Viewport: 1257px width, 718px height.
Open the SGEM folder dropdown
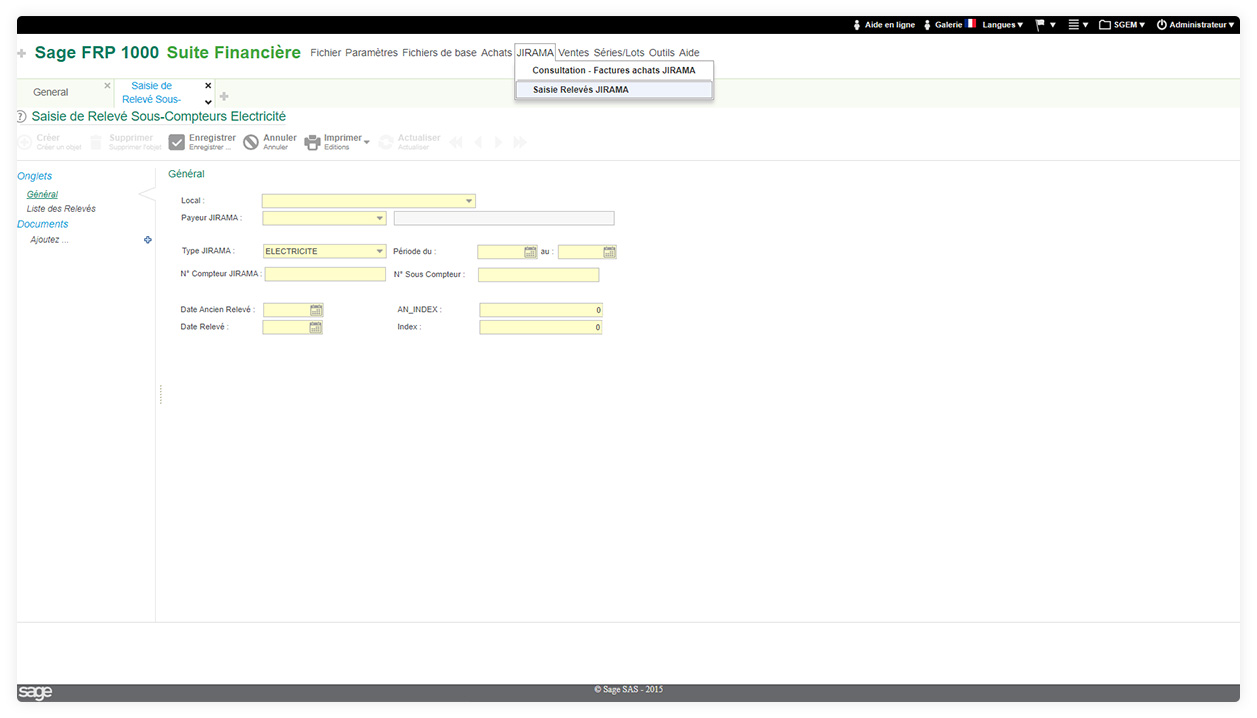pyautogui.click(x=1122, y=24)
